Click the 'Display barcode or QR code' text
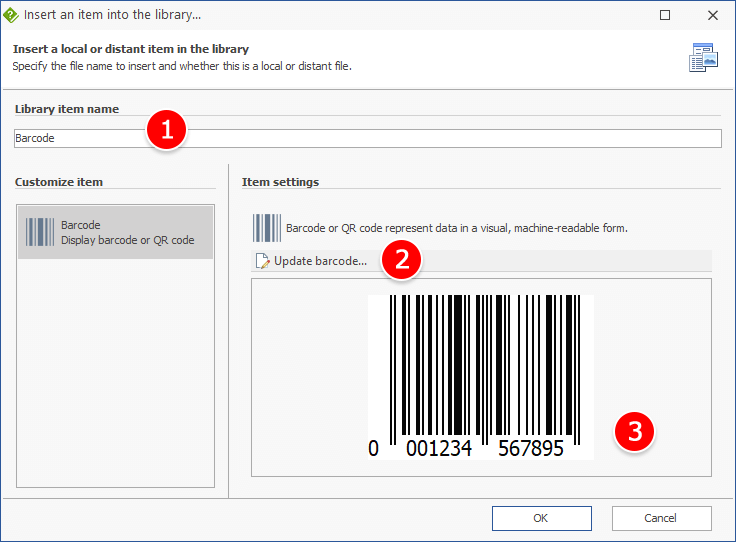This screenshot has height=542, width=736. (x=128, y=240)
